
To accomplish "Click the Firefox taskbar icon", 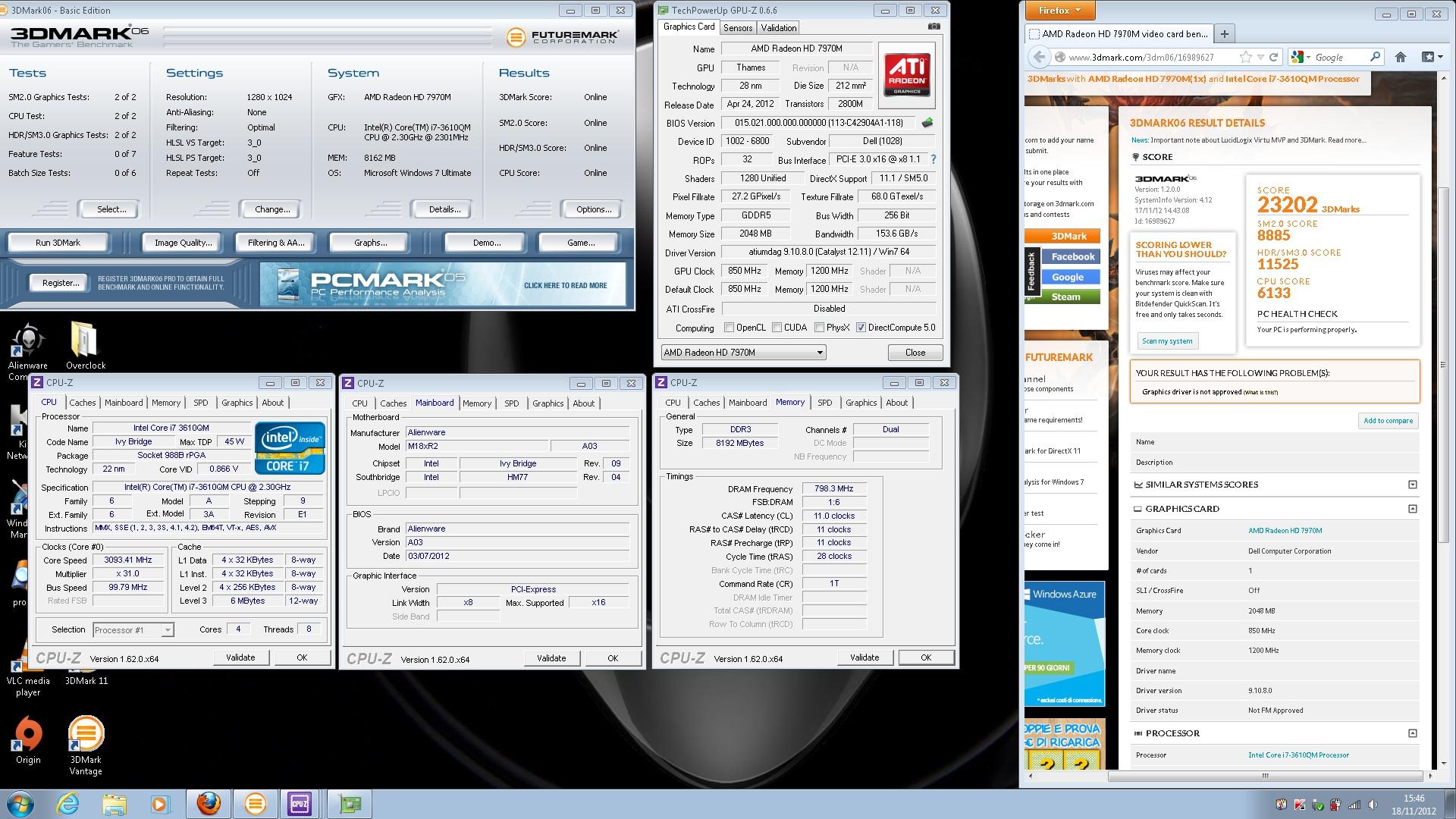I will (x=209, y=804).
